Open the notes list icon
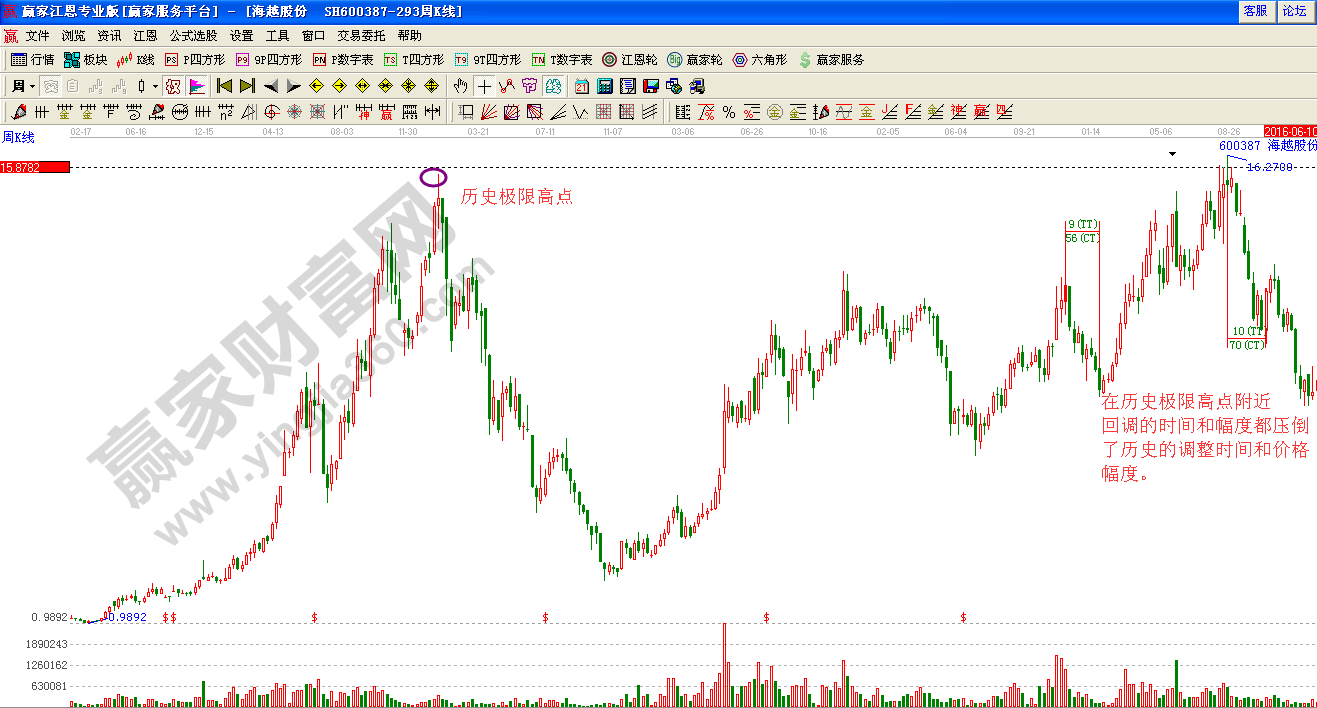The height and width of the screenshot is (708, 1317). pyautogui.click(x=628, y=86)
